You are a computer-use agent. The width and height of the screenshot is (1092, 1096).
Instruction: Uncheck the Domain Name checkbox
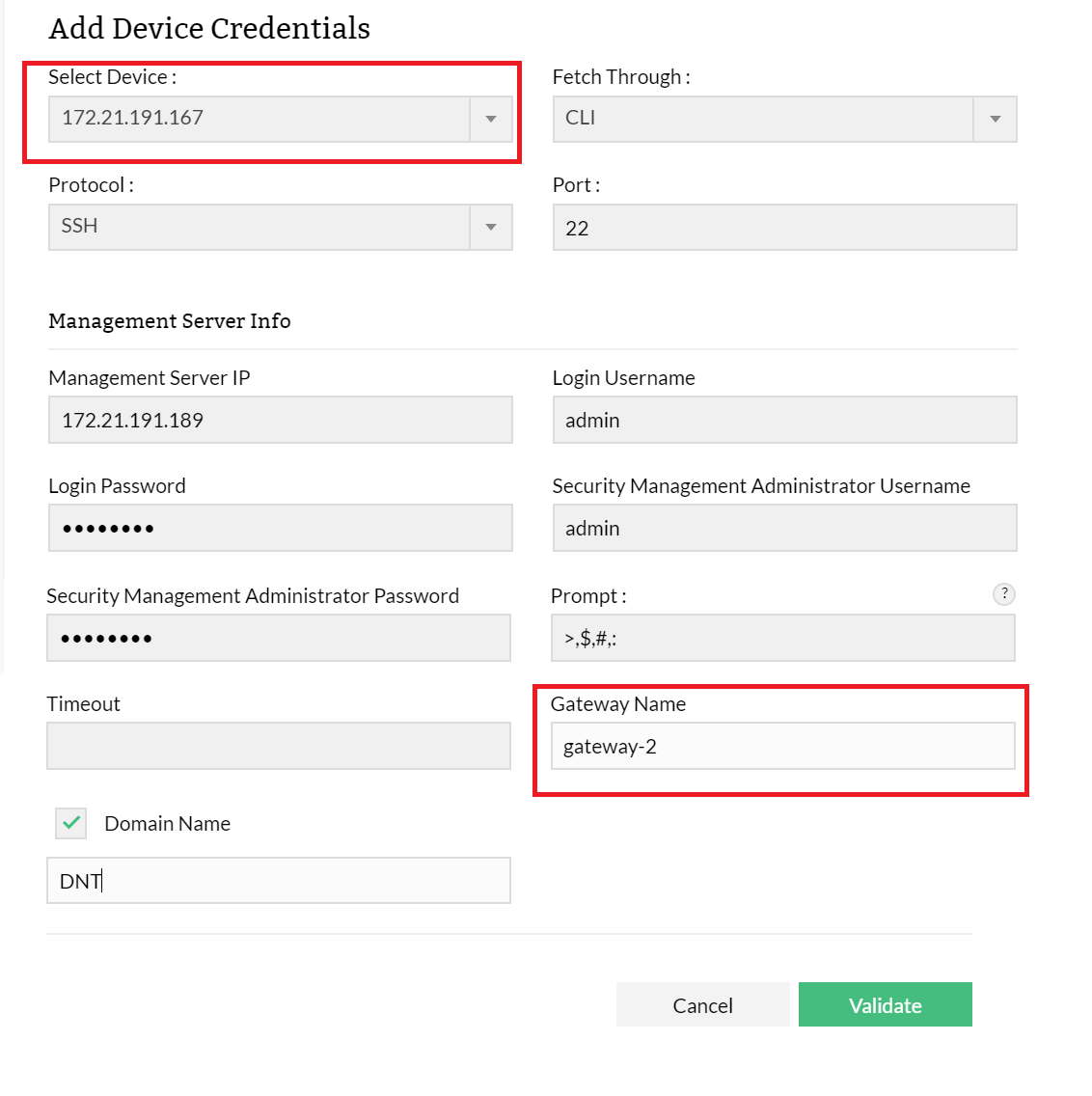(x=71, y=823)
